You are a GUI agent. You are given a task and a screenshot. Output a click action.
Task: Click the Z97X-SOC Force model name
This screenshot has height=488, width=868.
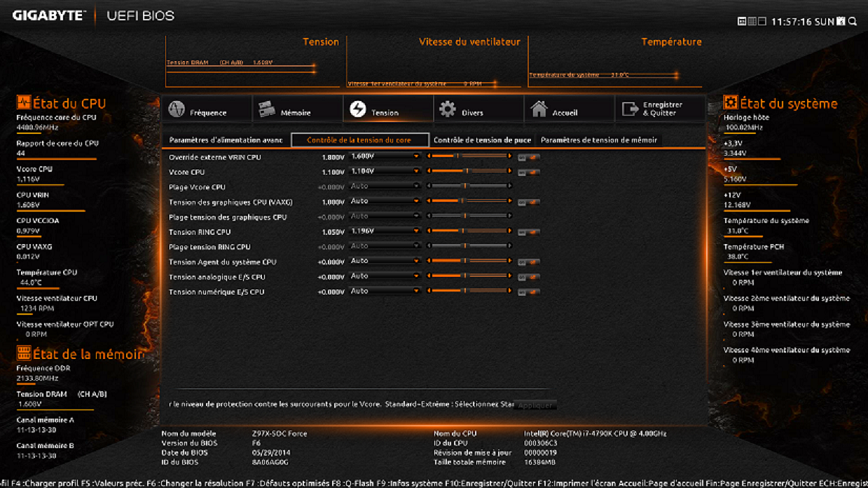pyautogui.click(x=280, y=434)
